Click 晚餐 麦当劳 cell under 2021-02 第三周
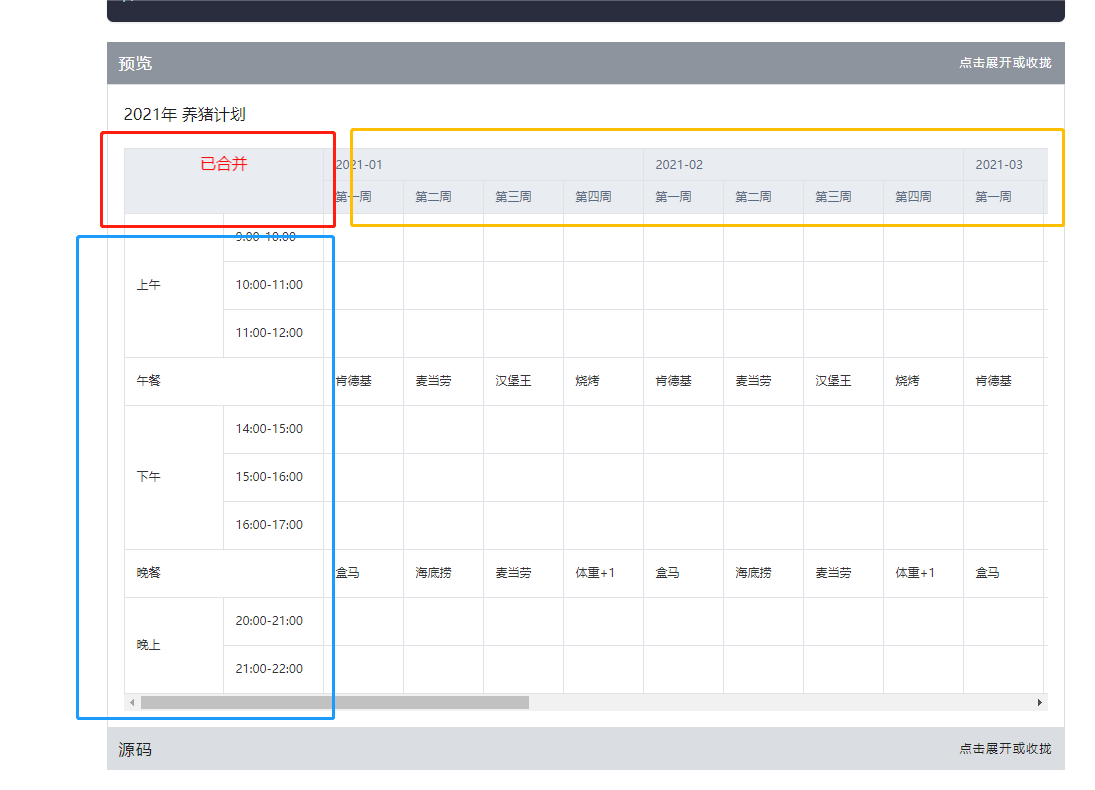 point(843,573)
